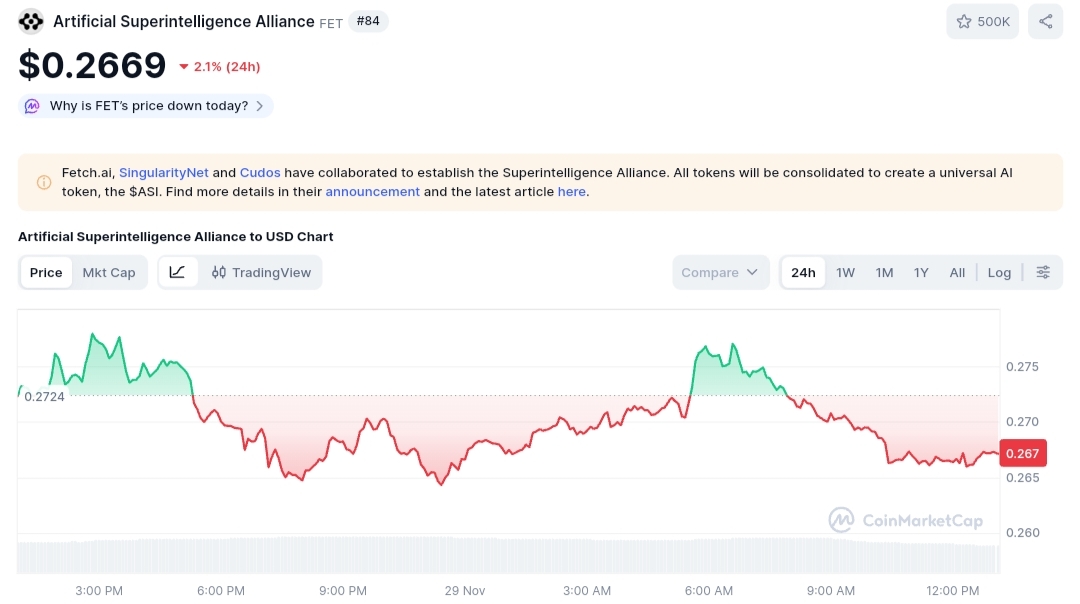This screenshot has width=1080, height=604.
Task: Select the Price tab
Action: (45, 273)
